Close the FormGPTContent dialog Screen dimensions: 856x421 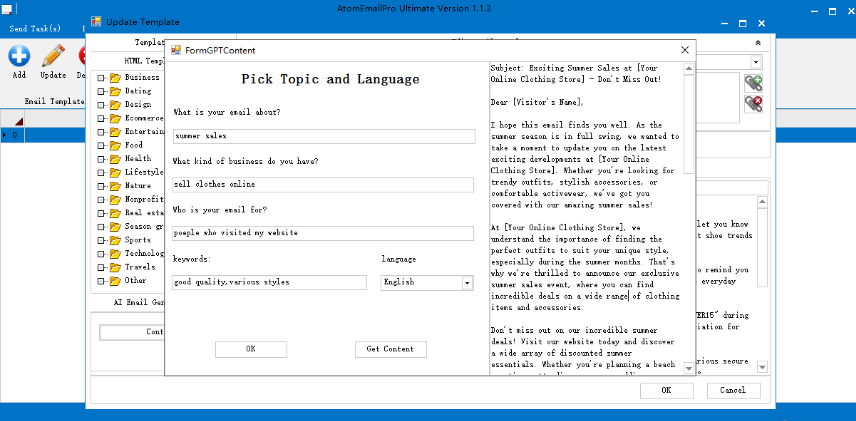click(x=685, y=50)
